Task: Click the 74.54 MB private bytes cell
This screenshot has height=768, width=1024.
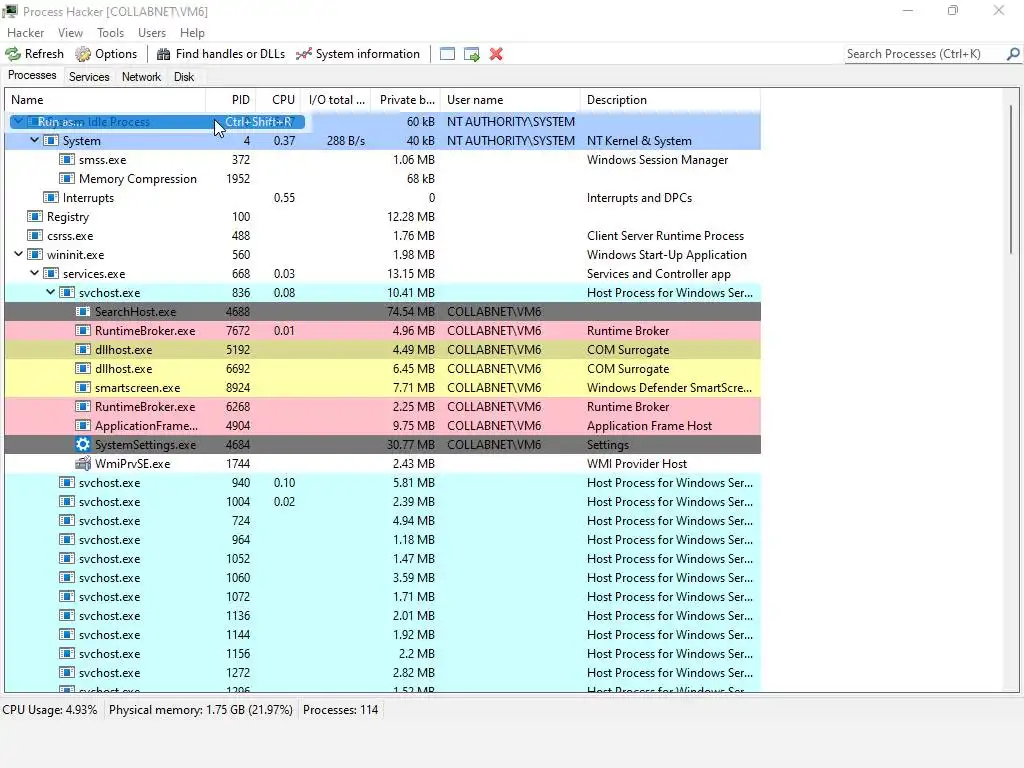Action: click(410, 312)
